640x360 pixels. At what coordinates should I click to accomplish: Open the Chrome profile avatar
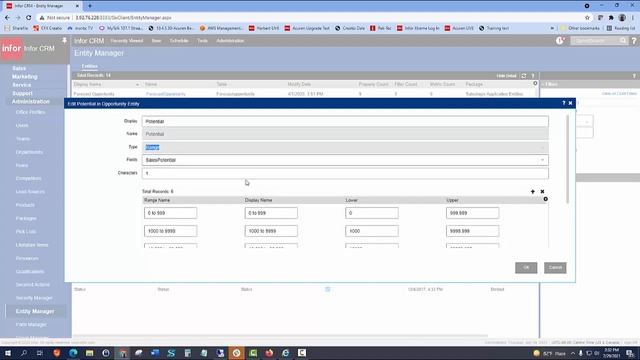point(622,18)
